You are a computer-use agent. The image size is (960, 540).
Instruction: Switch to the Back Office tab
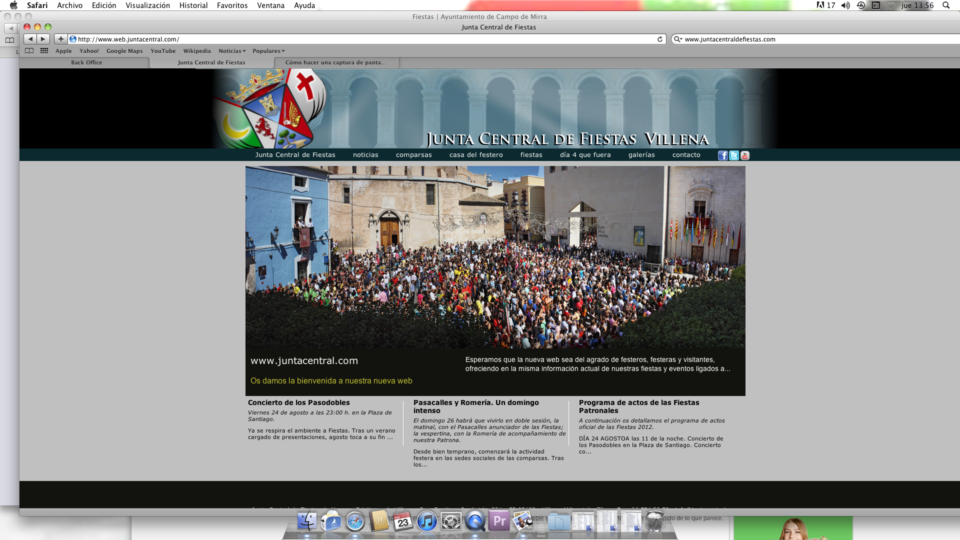pyautogui.click(x=86, y=62)
